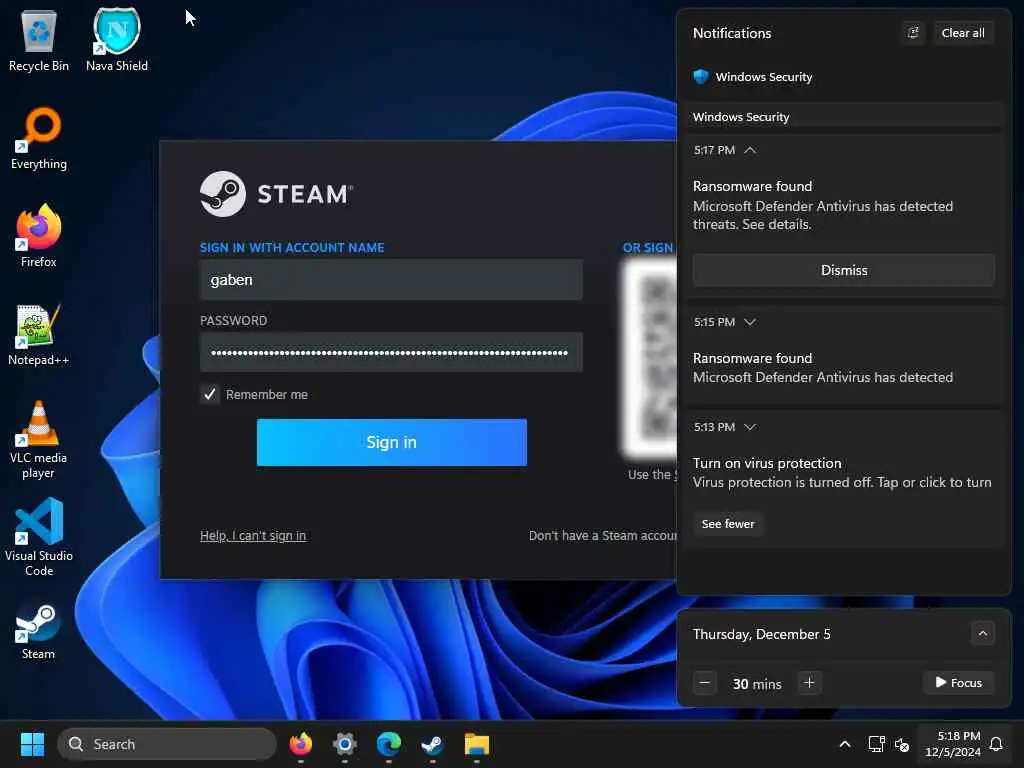Click See fewer notifications
This screenshot has height=768, width=1024.
tap(728, 524)
